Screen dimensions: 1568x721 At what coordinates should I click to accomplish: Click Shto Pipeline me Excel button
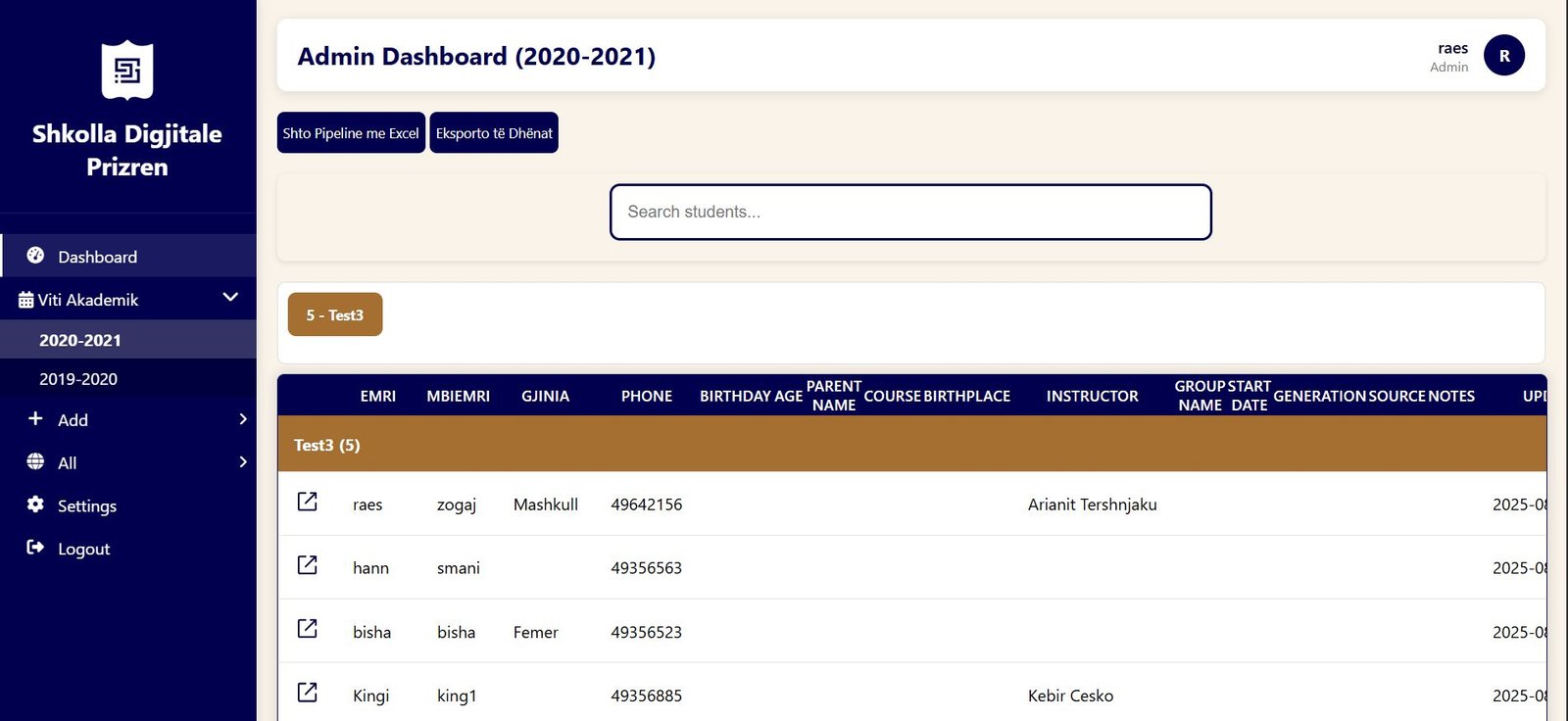tap(351, 132)
